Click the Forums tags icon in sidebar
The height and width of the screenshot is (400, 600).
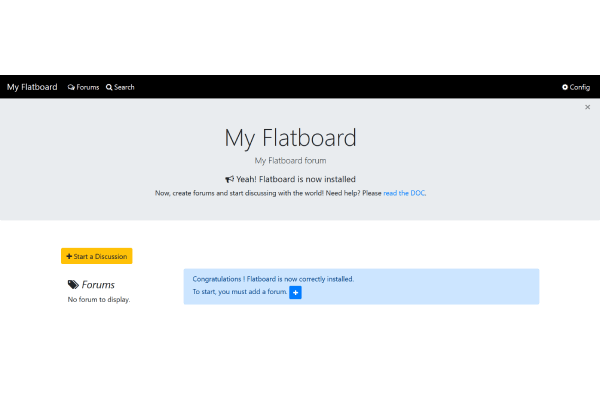(73, 285)
